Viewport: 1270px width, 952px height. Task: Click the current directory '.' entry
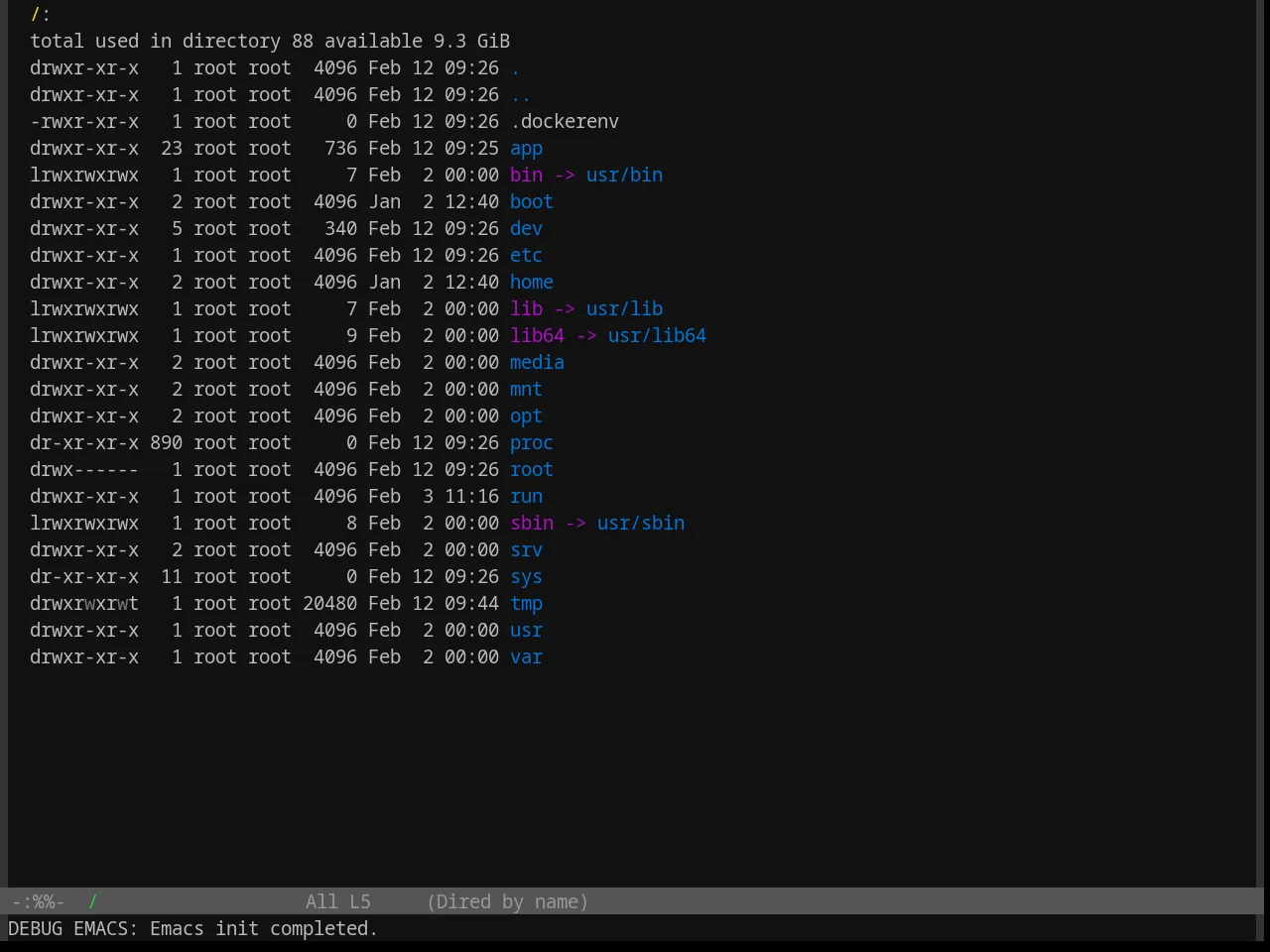pyautogui.click(x=515, y=68)
